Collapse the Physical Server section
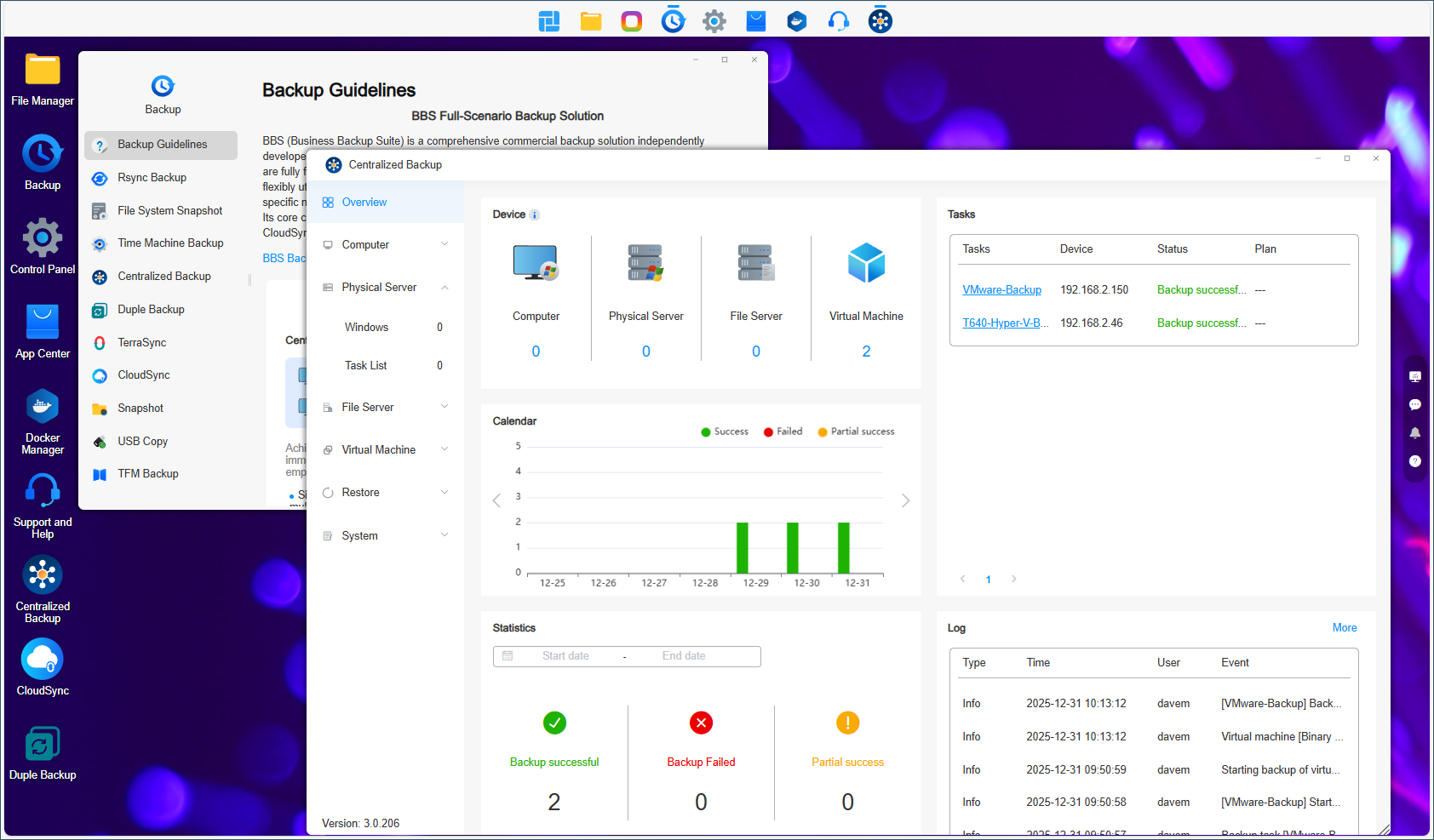This screenshot has width=1434, height=840. pyautogui.click(x=385, y=287)
